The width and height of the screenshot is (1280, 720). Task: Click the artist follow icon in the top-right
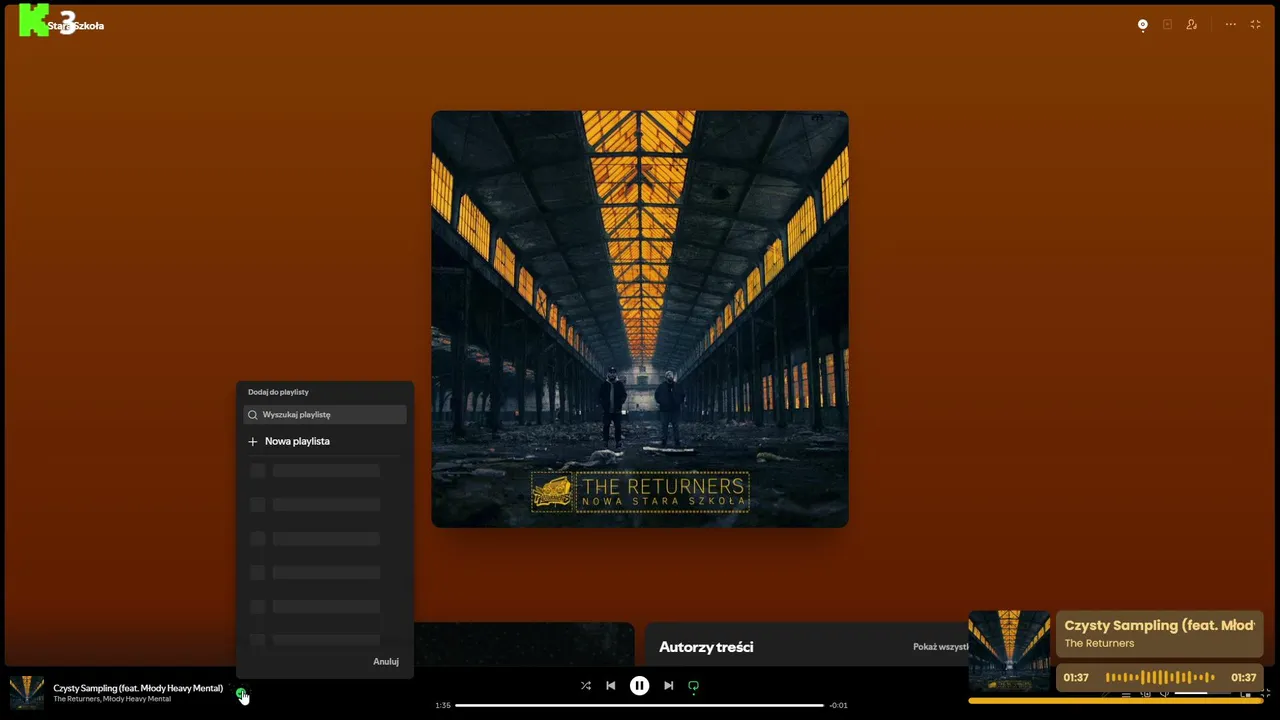click(x=1192, y=25)
